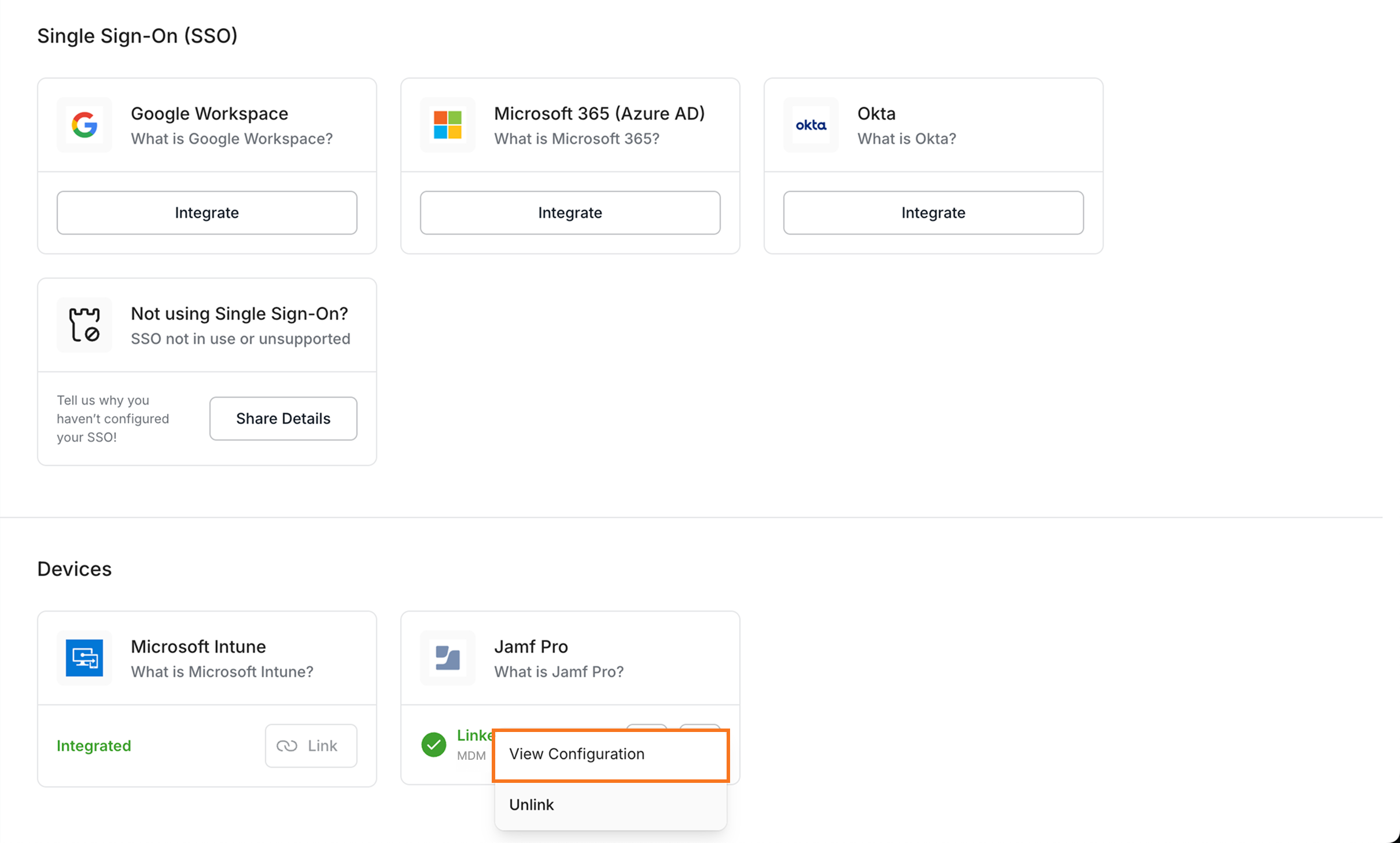Integrate Google Workspace SSO
The image size is (1400, 843).
click(207, 213)
